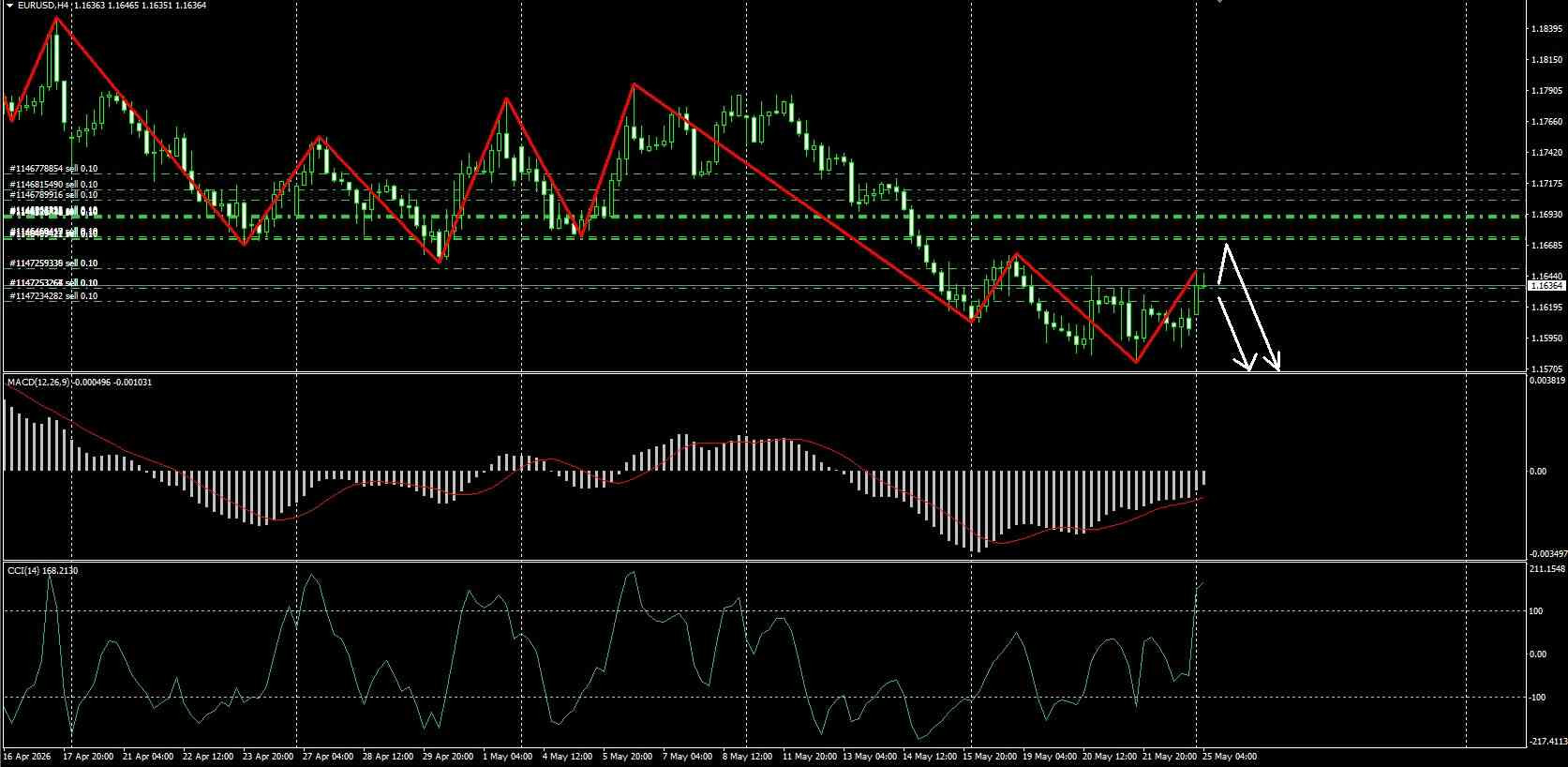The image size is (1568, 767).
Task: Click the CCI axis level 100 label
Action: coord(1537,611)
